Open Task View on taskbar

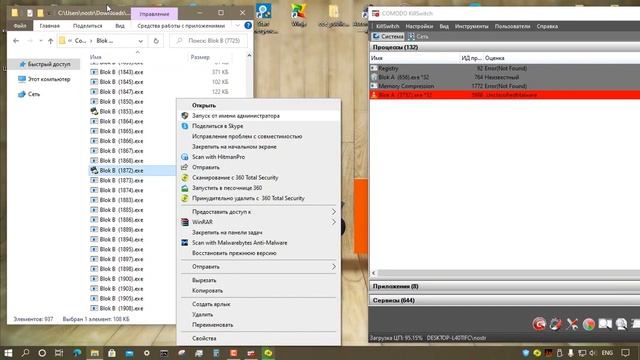59,353
